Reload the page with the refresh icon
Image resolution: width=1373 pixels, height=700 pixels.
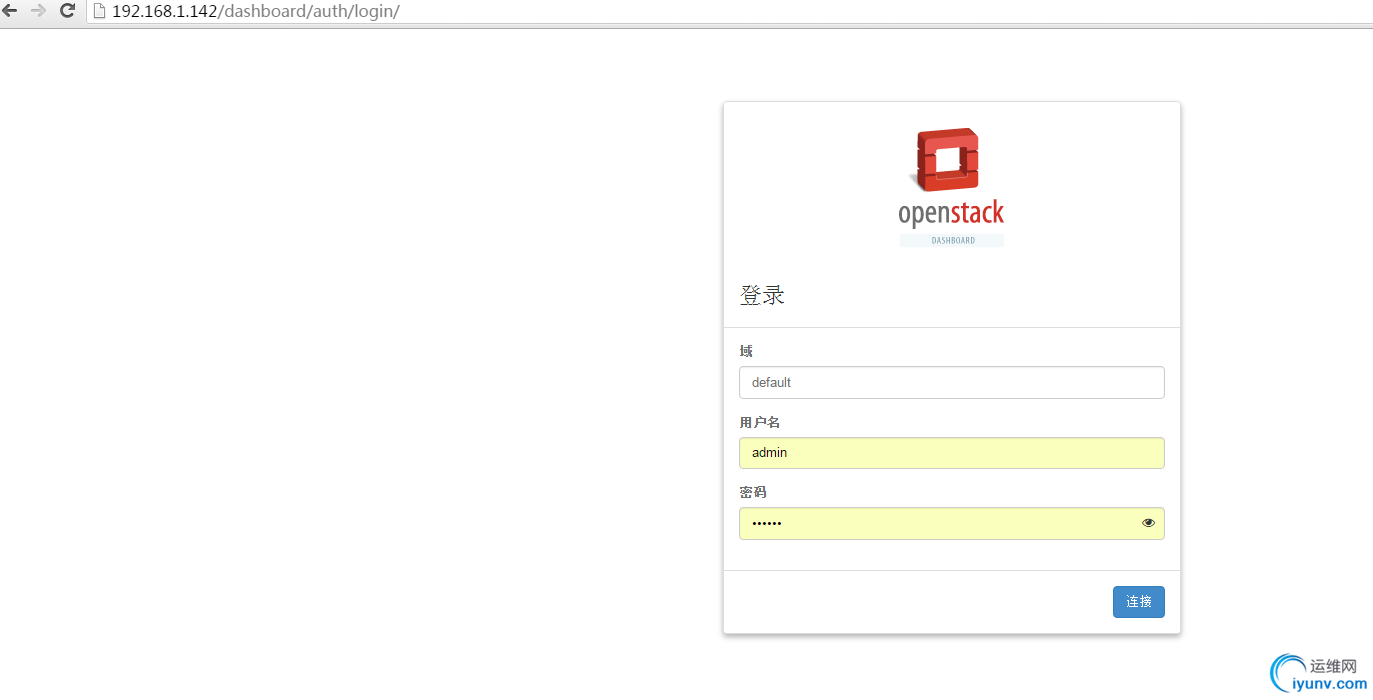[x=68, y=11]
